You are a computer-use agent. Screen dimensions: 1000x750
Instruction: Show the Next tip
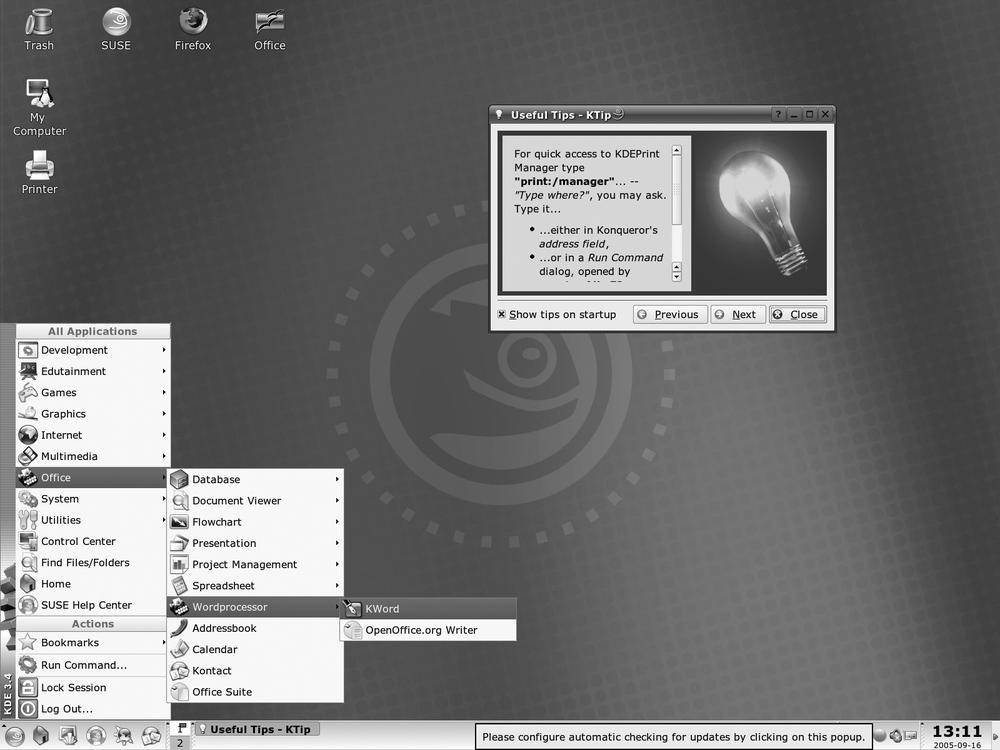click(738, 314)
